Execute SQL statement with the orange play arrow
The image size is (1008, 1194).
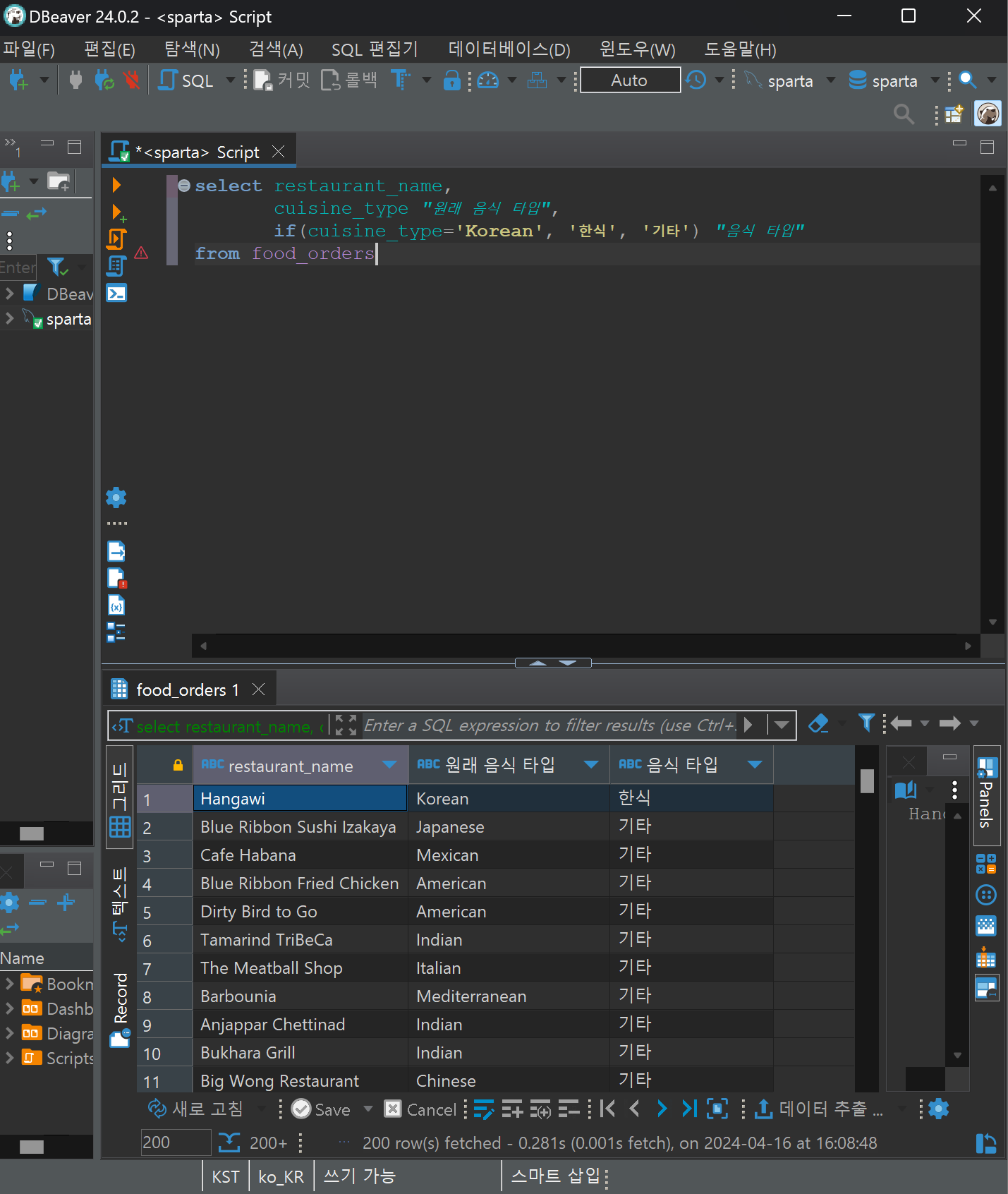tap(116, 185)
